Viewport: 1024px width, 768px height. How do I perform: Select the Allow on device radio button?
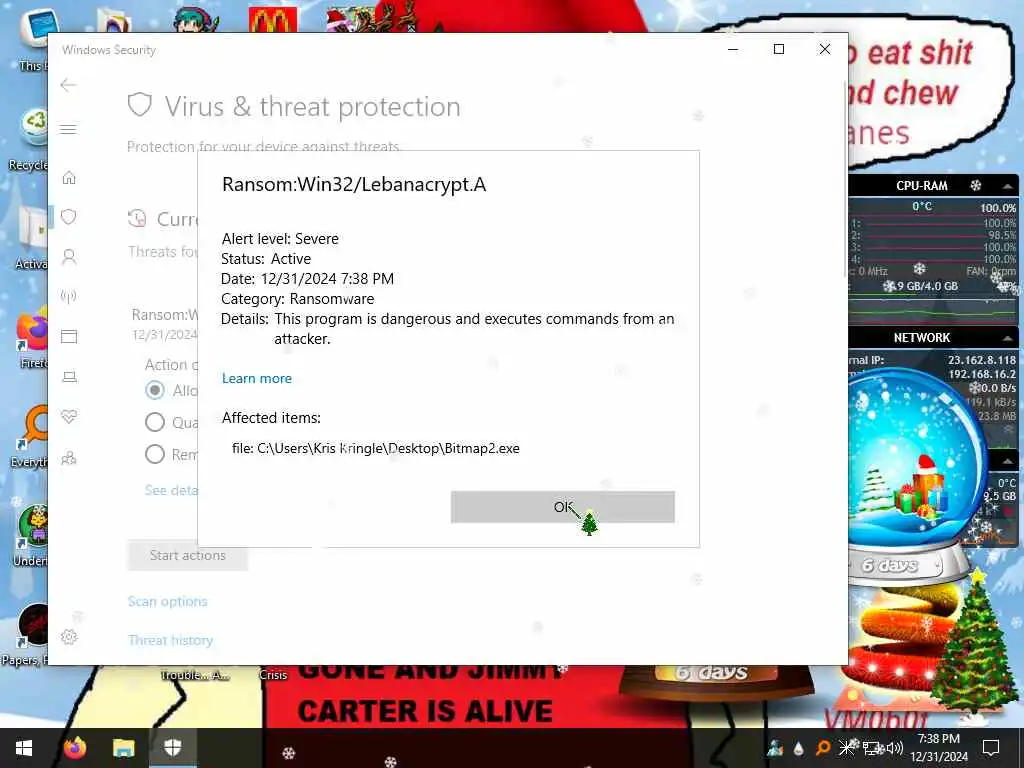155,390
